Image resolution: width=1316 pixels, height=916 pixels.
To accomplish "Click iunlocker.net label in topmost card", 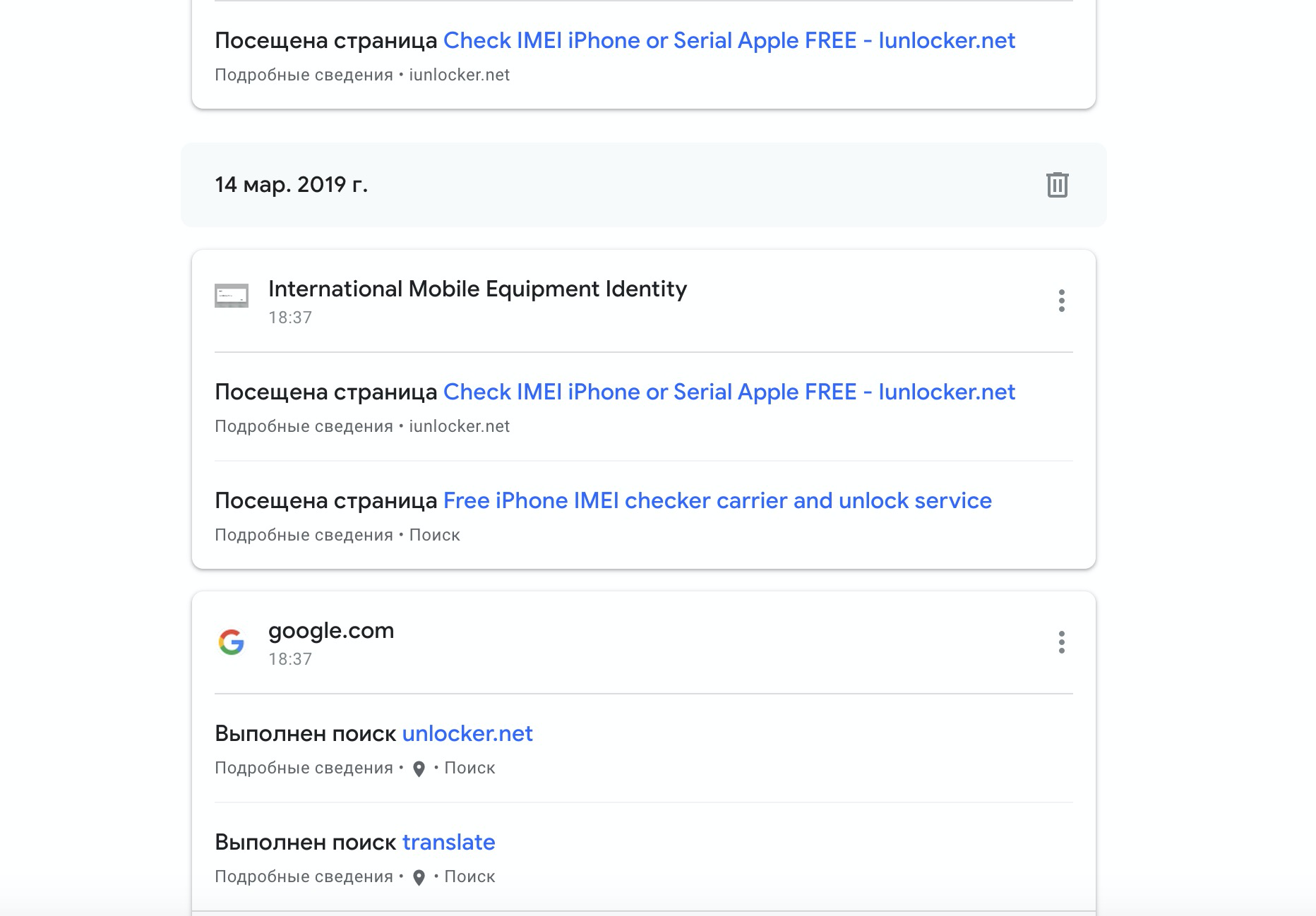I will [x=460, y=75].
